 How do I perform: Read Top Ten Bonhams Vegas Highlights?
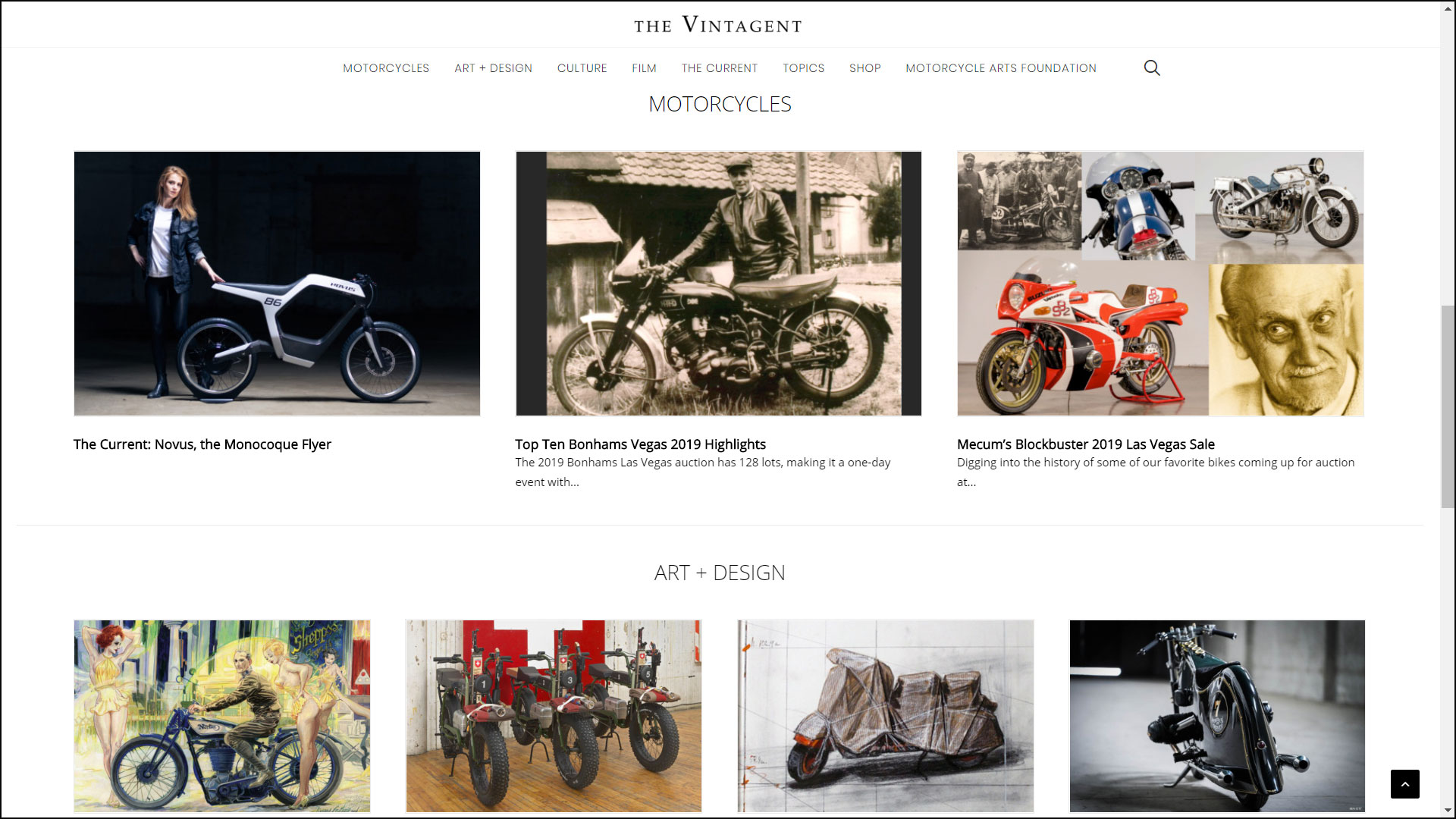click(640, 444)
